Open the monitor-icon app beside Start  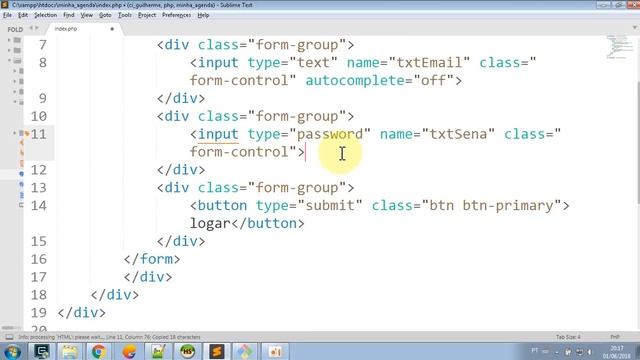point(41,352)
